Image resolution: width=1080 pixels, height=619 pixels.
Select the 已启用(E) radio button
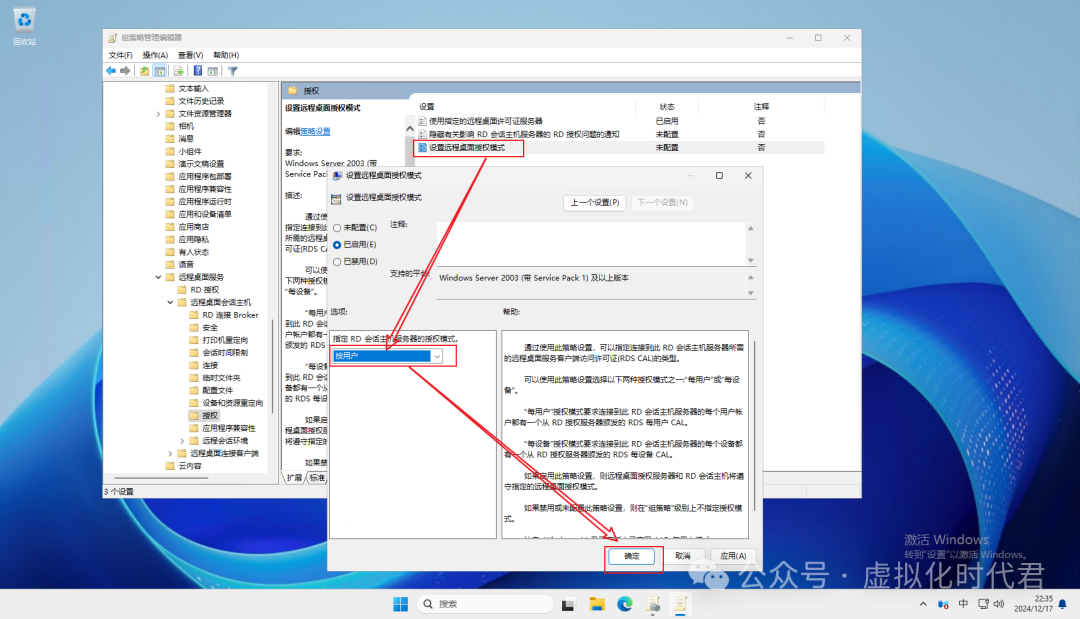(337, 244)
